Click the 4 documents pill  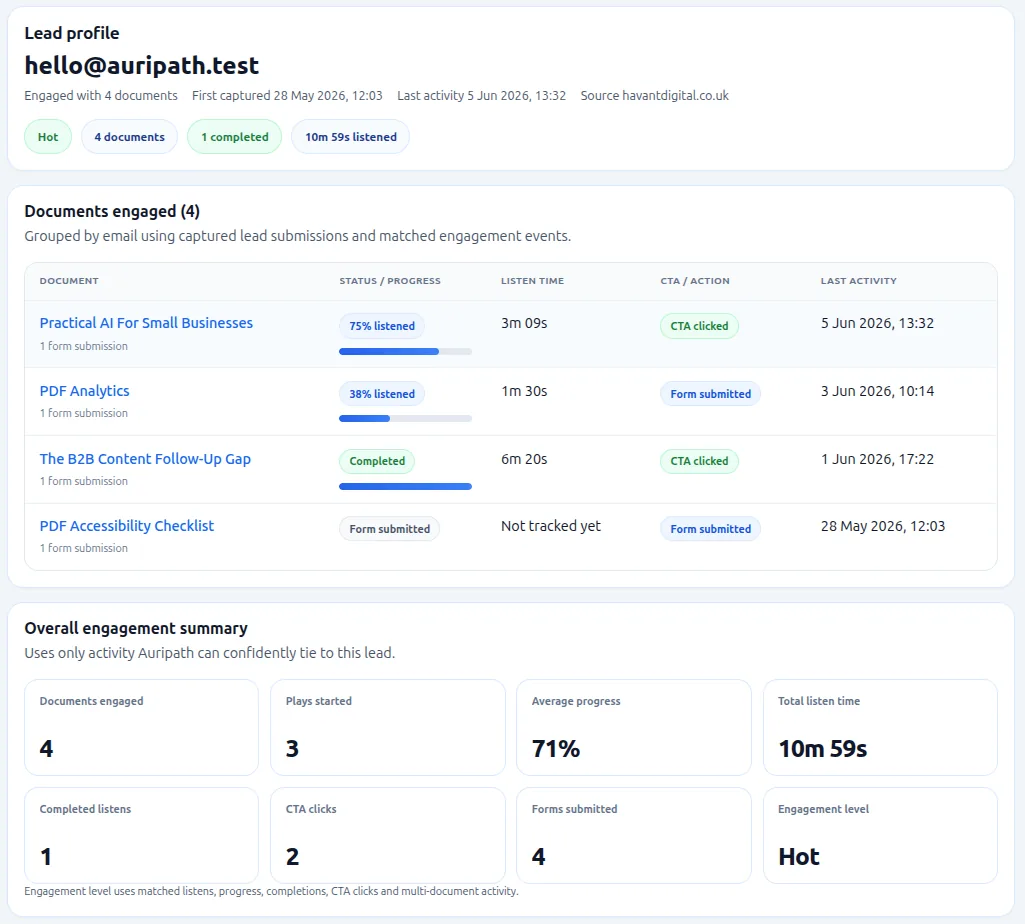(129, 137)
